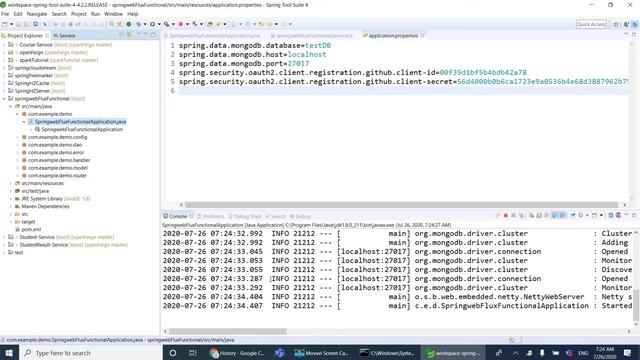The width and height of the screenshot is (640, 360).
Task: Click the External Tools run icon
Action: (167, 24)
